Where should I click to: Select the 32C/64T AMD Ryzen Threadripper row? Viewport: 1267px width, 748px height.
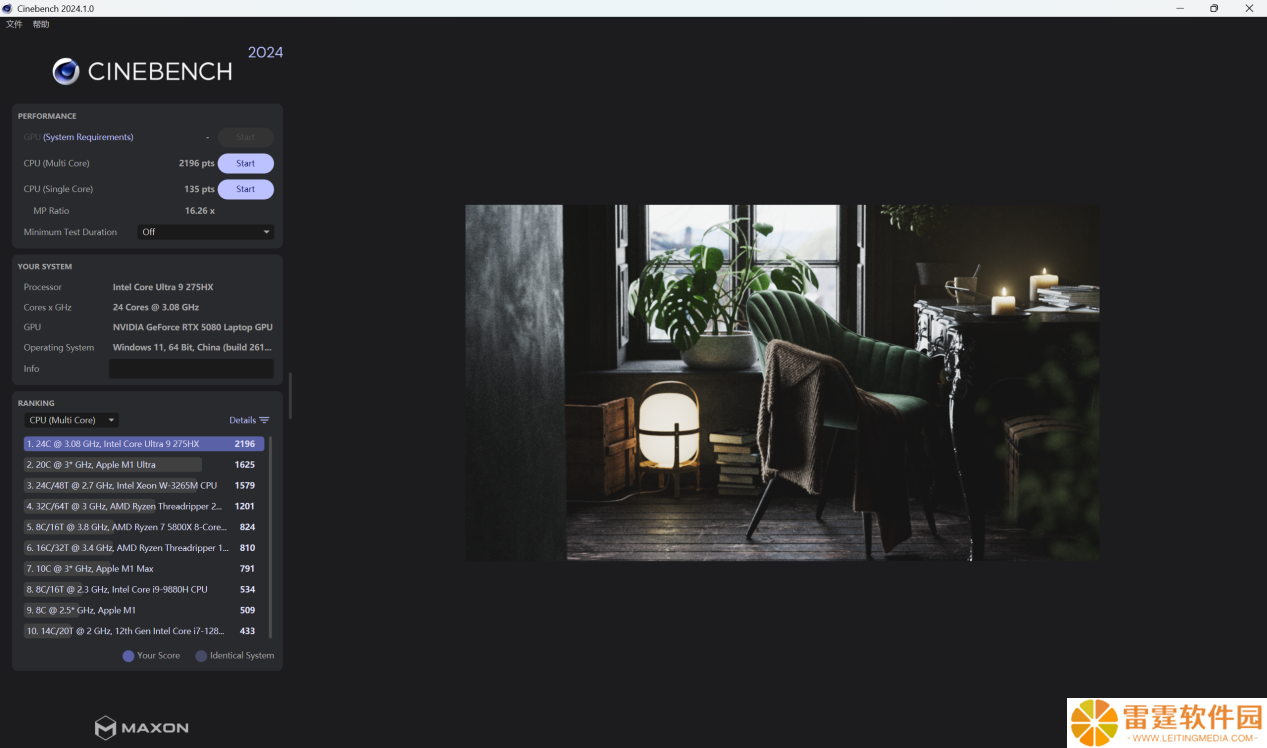[x=144, y=506]
